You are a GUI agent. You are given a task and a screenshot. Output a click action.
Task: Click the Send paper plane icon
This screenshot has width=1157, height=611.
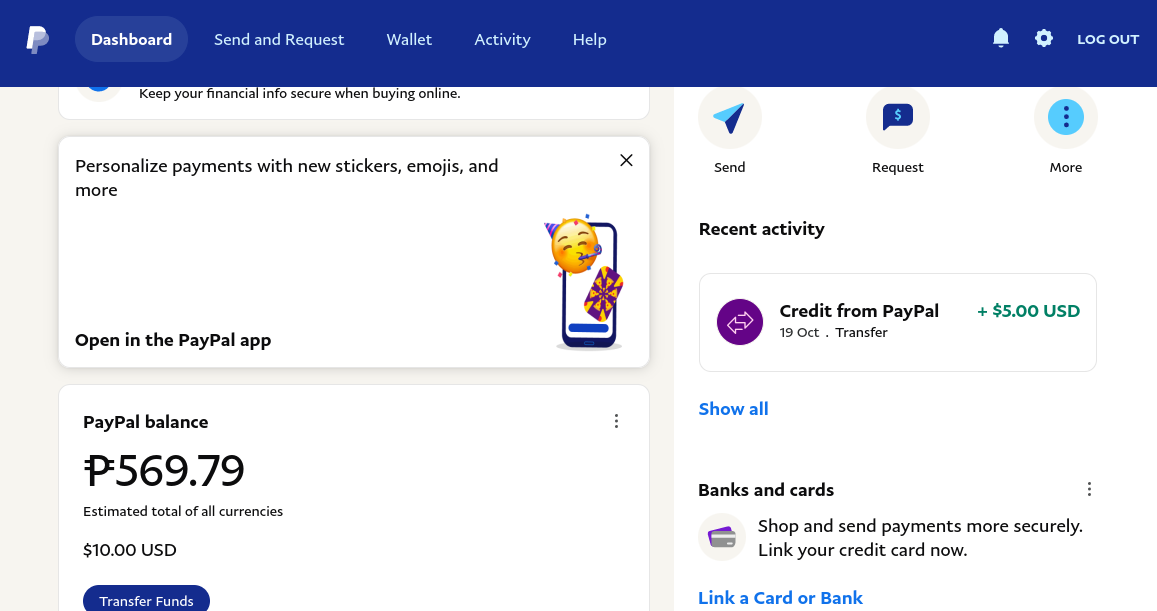click(730, 118)
